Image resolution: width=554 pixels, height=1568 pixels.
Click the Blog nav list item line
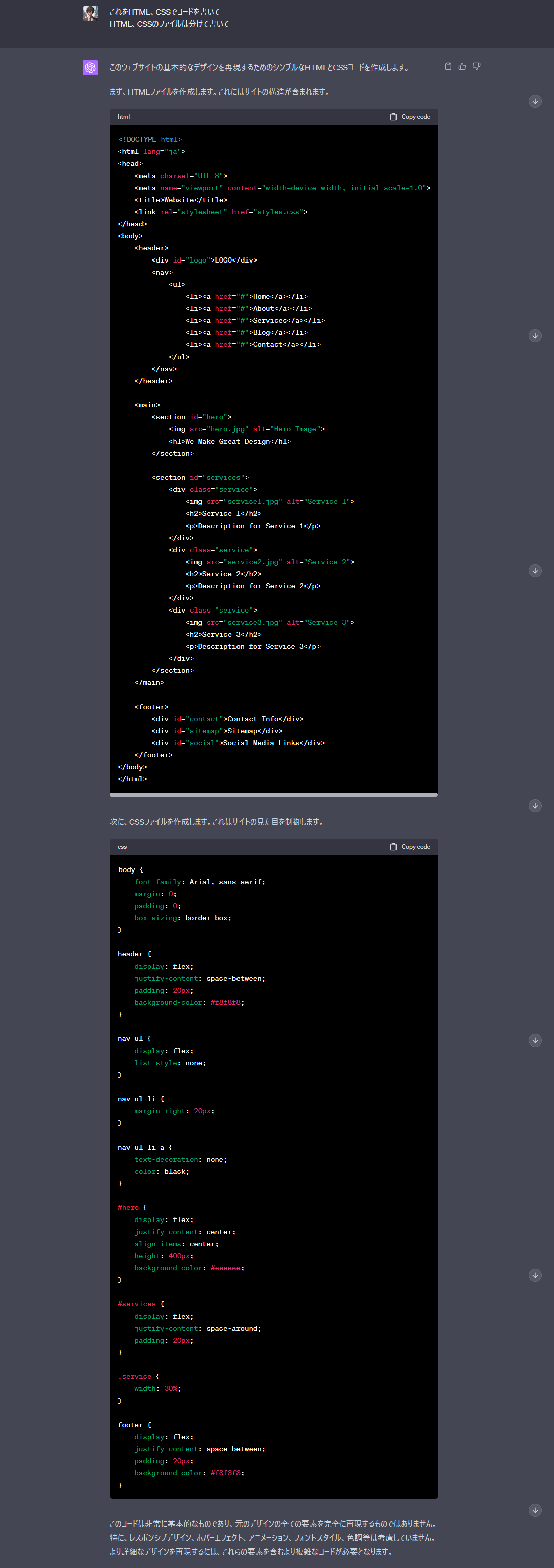click(247, 332)
